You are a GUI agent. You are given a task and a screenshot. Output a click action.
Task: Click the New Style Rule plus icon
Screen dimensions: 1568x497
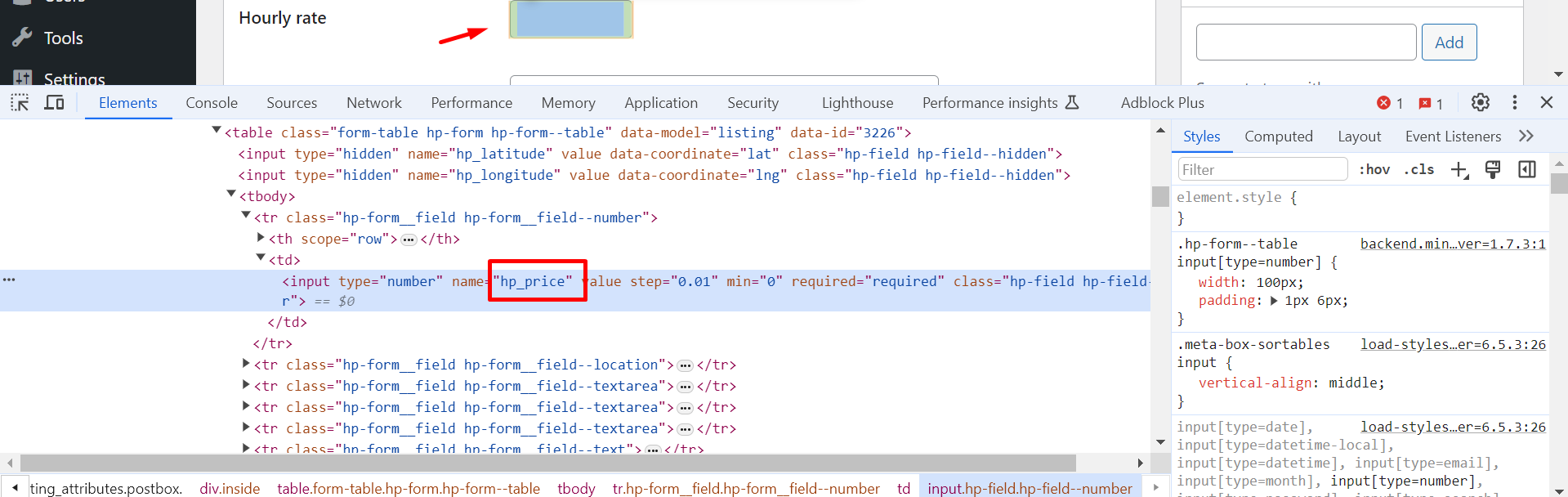click(x=1460, y=170)
